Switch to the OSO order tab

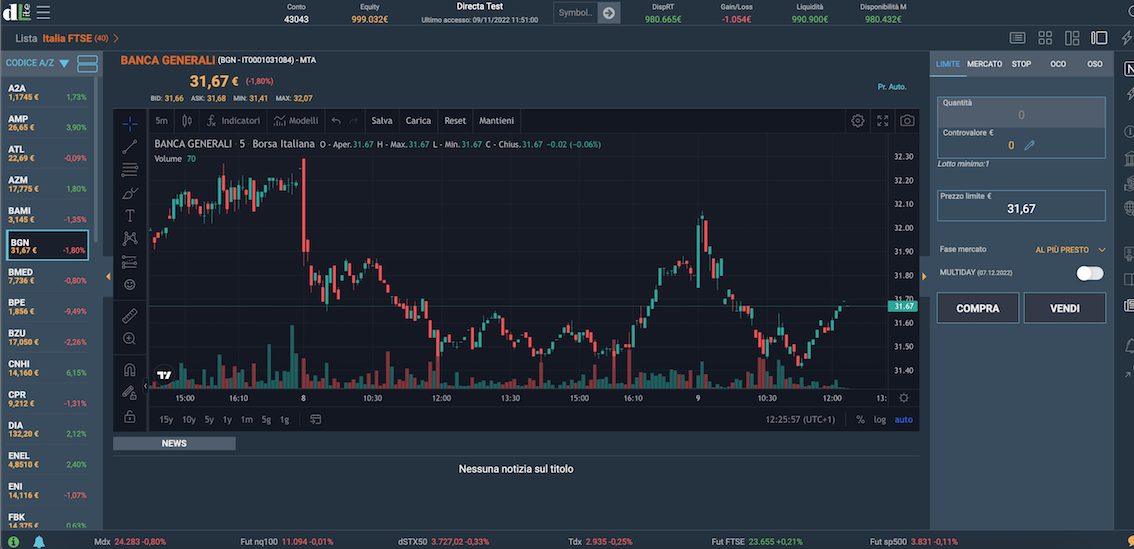1095,64
